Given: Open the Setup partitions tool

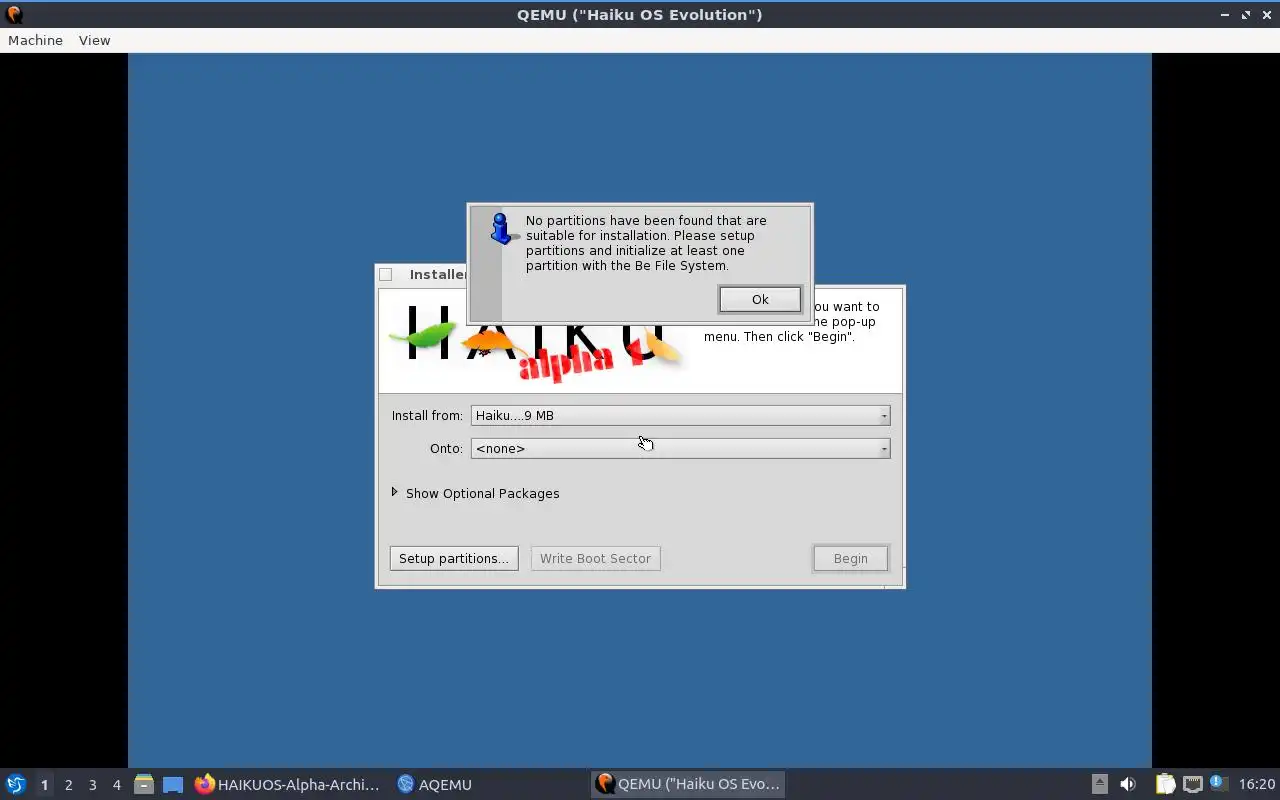Looking at the screenshot, I should (454, 558).
